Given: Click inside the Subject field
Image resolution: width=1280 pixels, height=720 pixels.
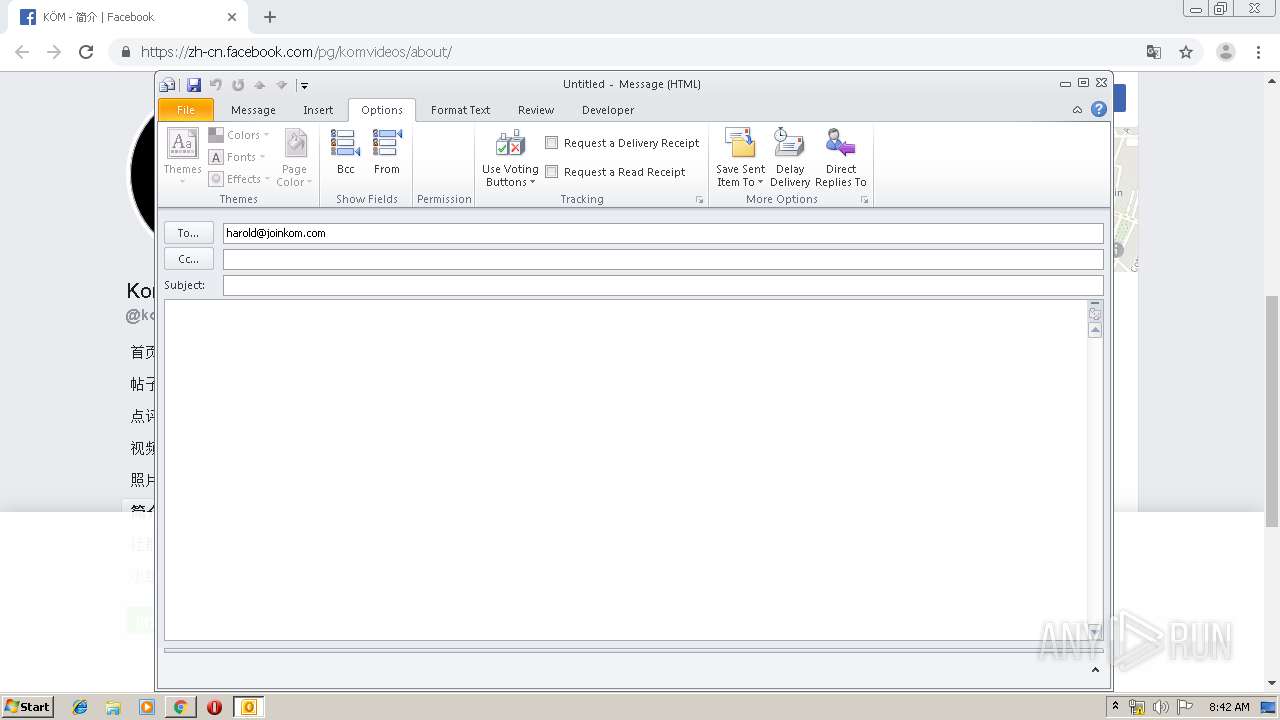Looking at the screenshot, I should (x=663, y=286).
